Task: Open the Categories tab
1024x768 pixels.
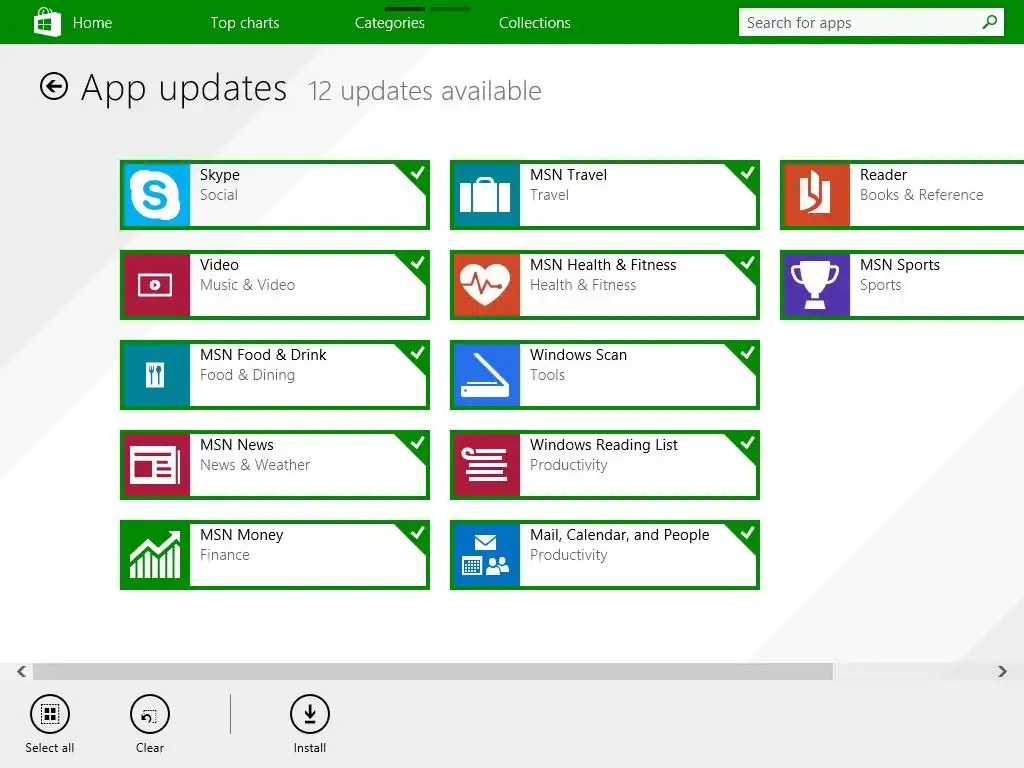Action: (x=389, y=23)
